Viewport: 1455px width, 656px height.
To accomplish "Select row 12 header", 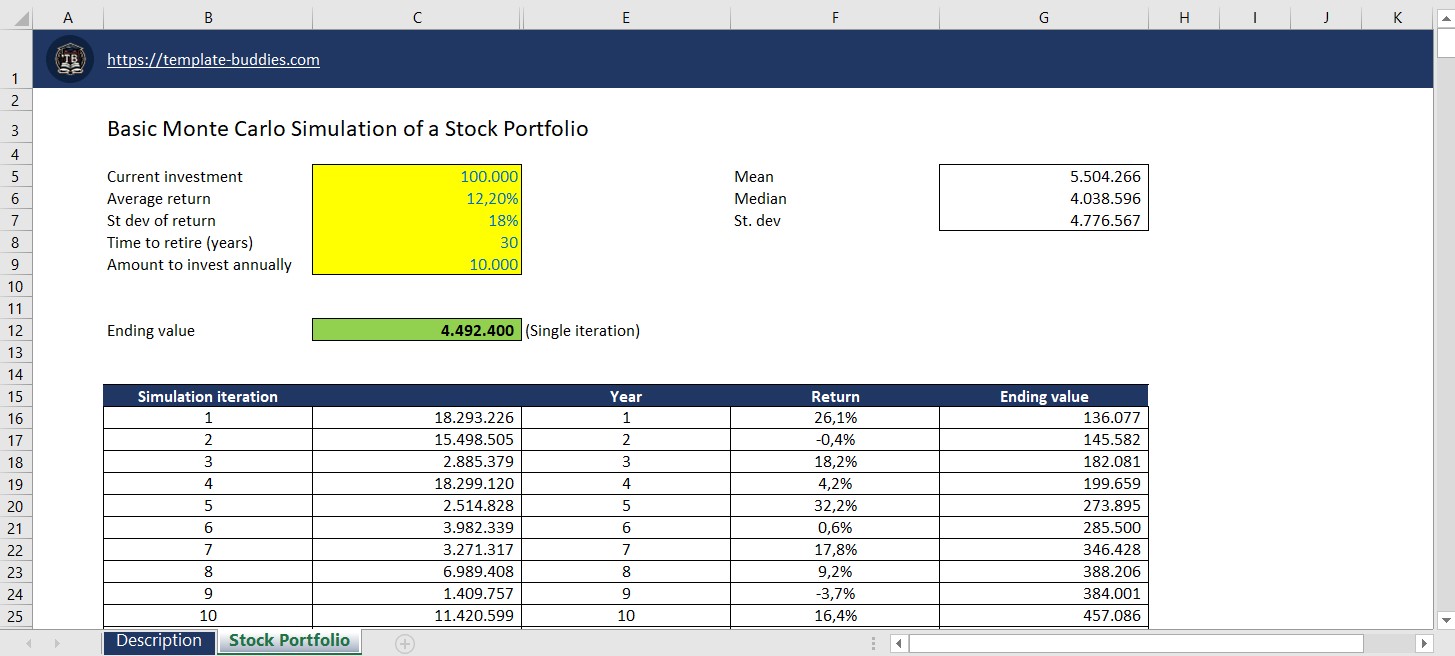I will [16, 330].
